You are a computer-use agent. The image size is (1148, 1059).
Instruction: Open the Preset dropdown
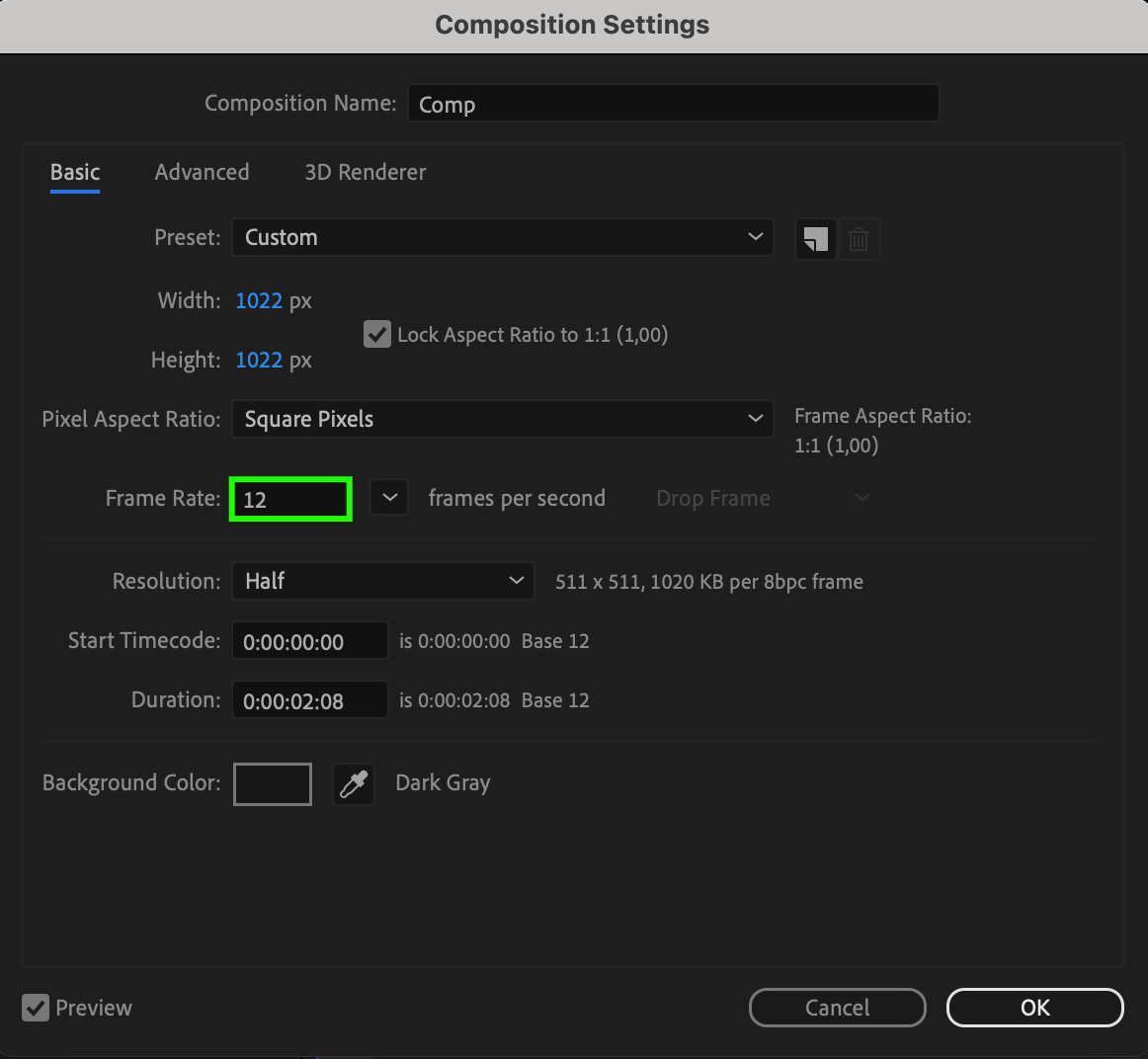502,237
